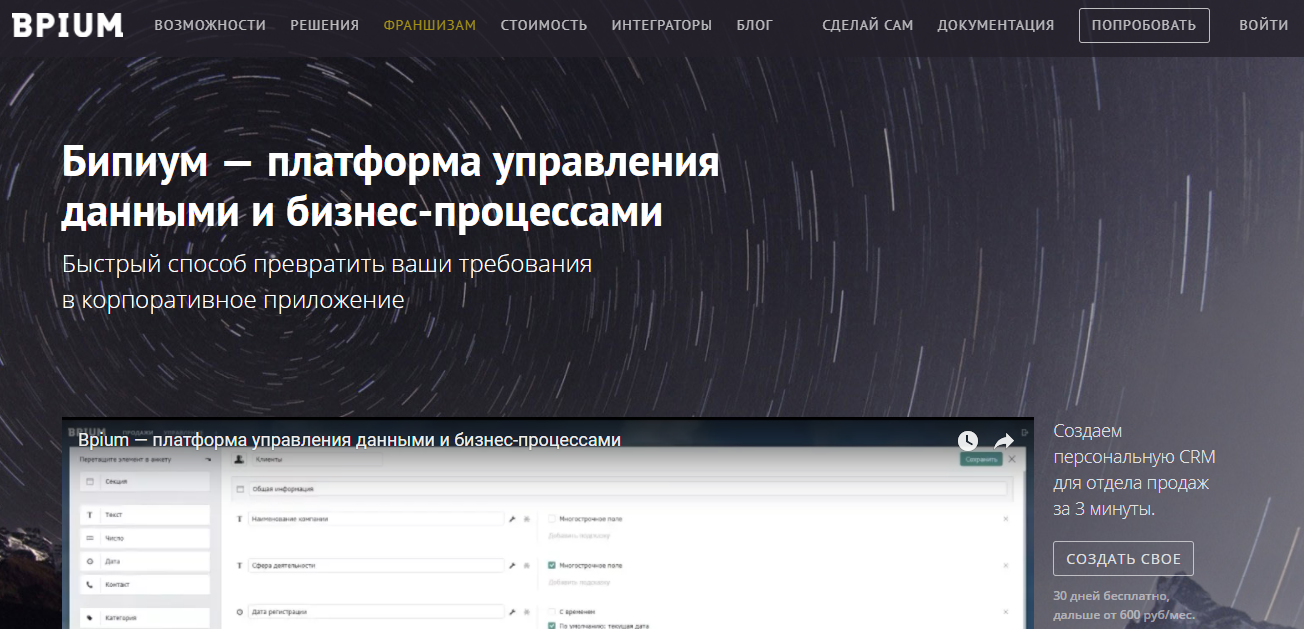The image size is (1304, 629).
Task: Click ВОЙТИ to log in
Action: (1264, 25)
